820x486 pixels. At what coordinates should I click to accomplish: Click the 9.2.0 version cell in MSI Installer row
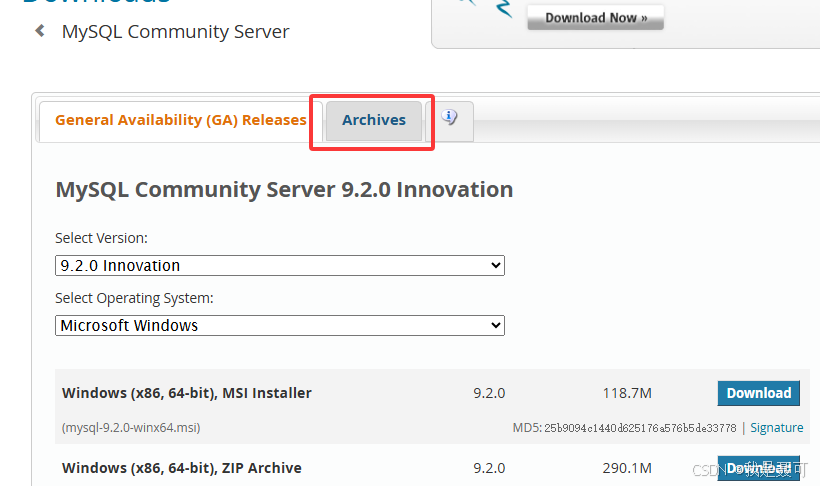(x=489, y=393)
